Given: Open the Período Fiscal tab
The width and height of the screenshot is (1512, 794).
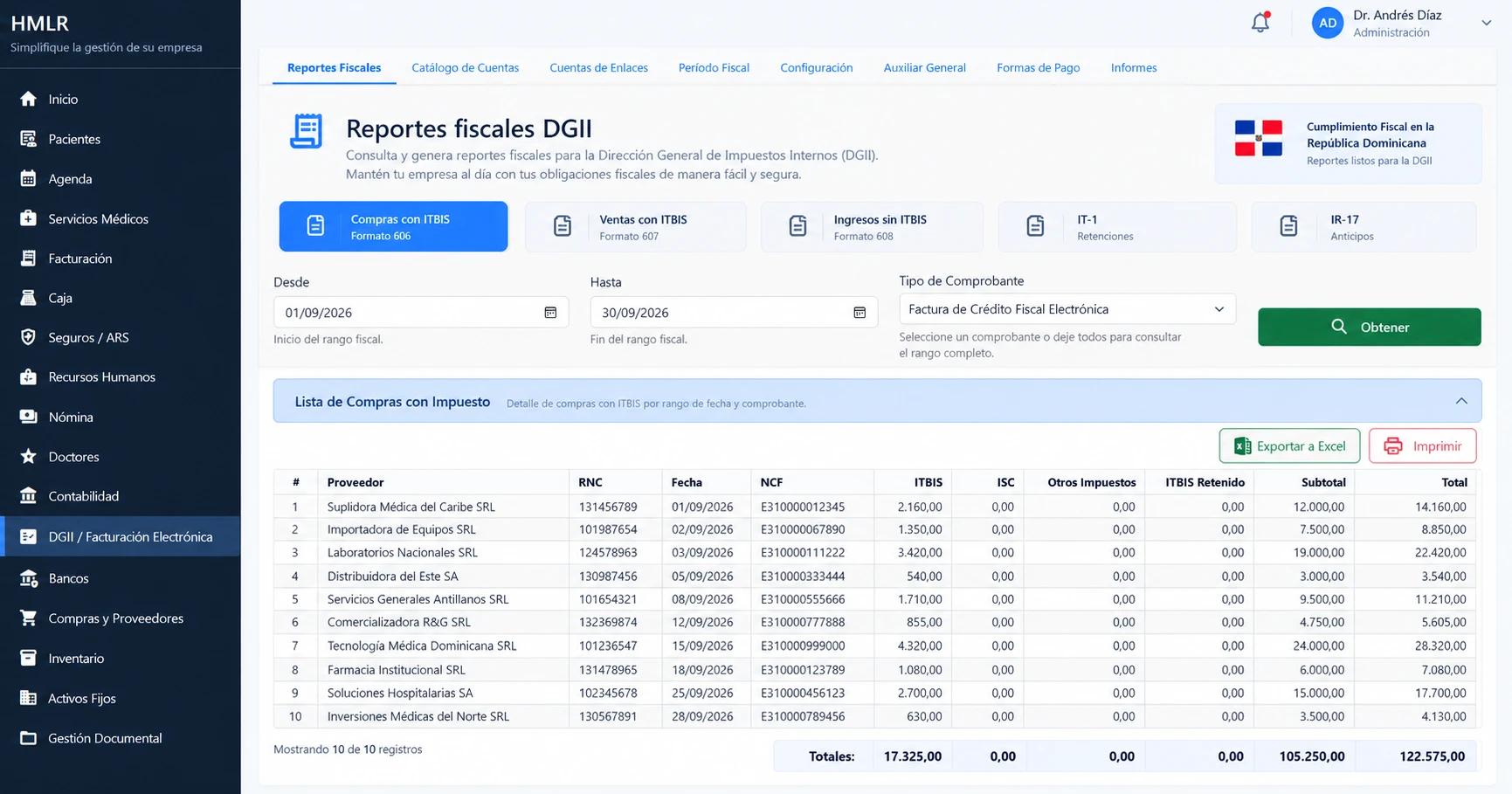Looking at the screenshot, I should (x=714, y=67).
